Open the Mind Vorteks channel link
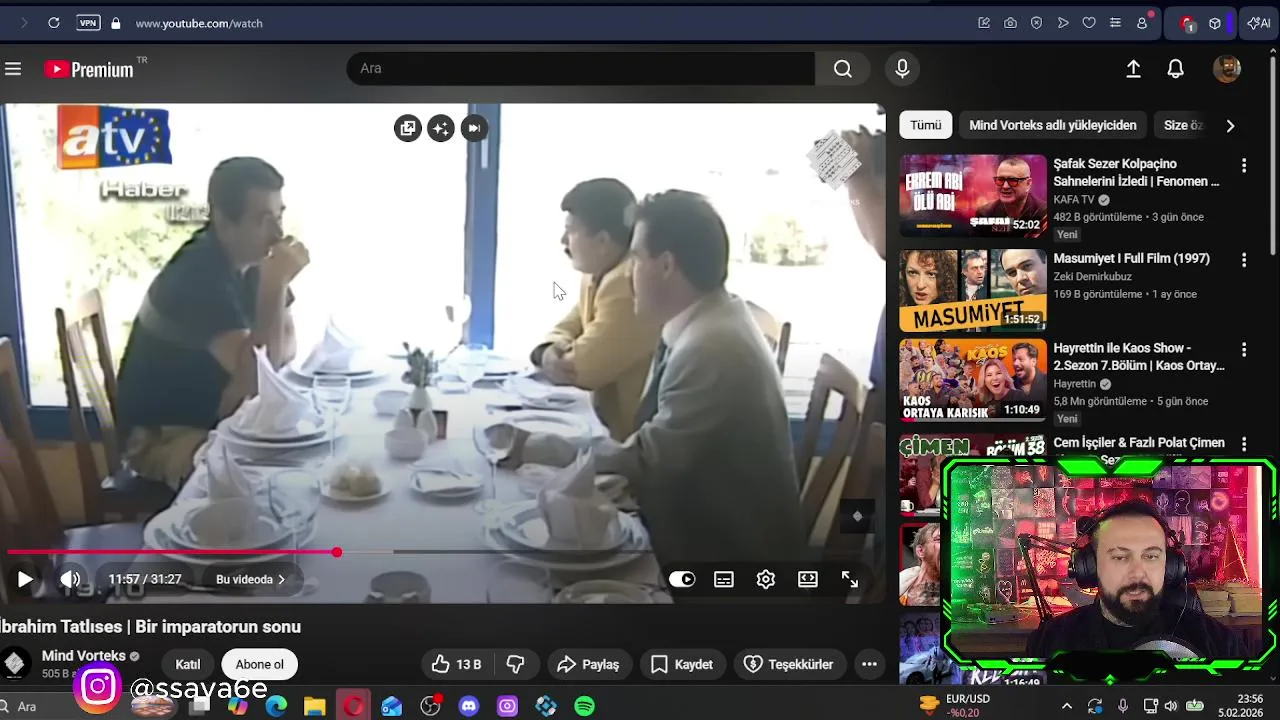The image size is (1280, 720). (x=84, y=656)
